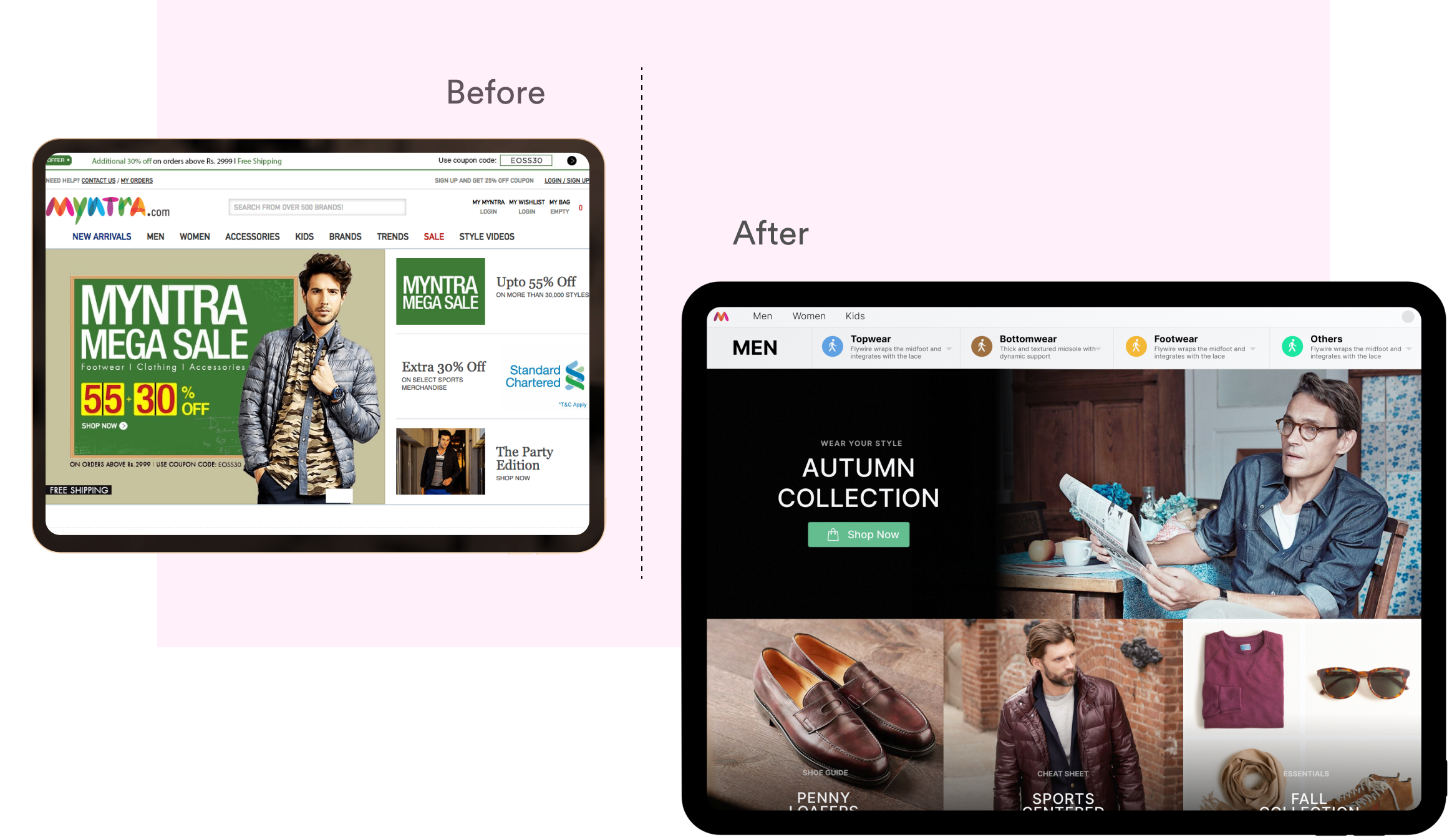
Task: Expand Bottomwear dropdown description chevron
Action: [1102, 349]
